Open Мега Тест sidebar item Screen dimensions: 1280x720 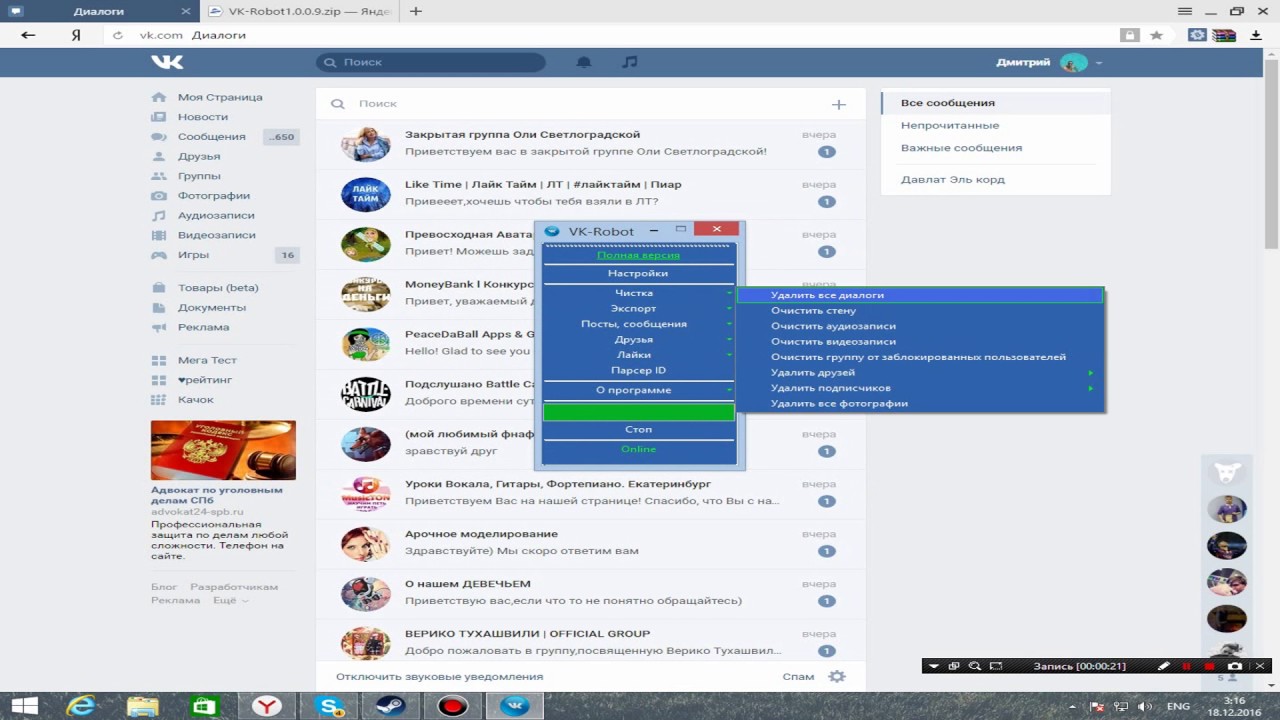click(207, 360)
